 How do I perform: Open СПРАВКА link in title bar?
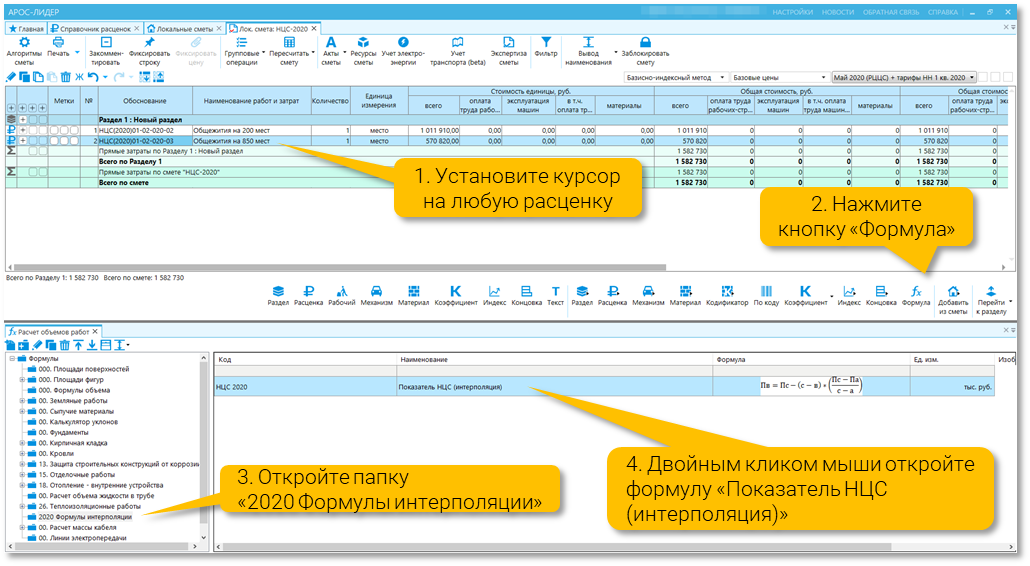[943, 12]
